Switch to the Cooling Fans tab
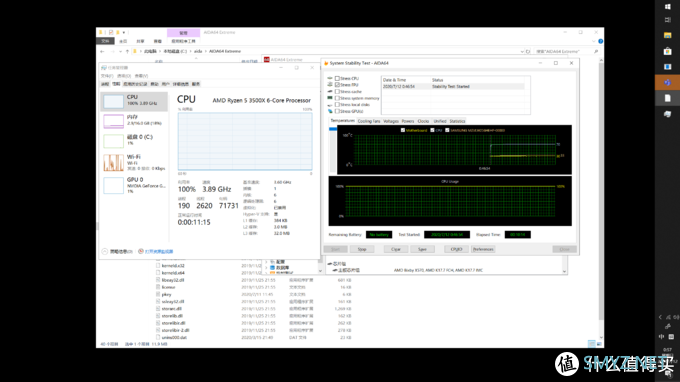The height and width of the screenshot is (382, 680). [x=369, y=121]
